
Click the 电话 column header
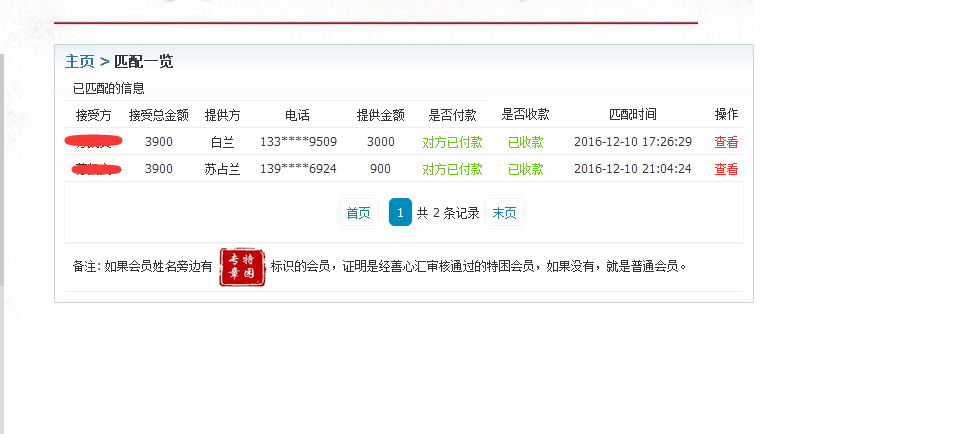pos(297,115)
